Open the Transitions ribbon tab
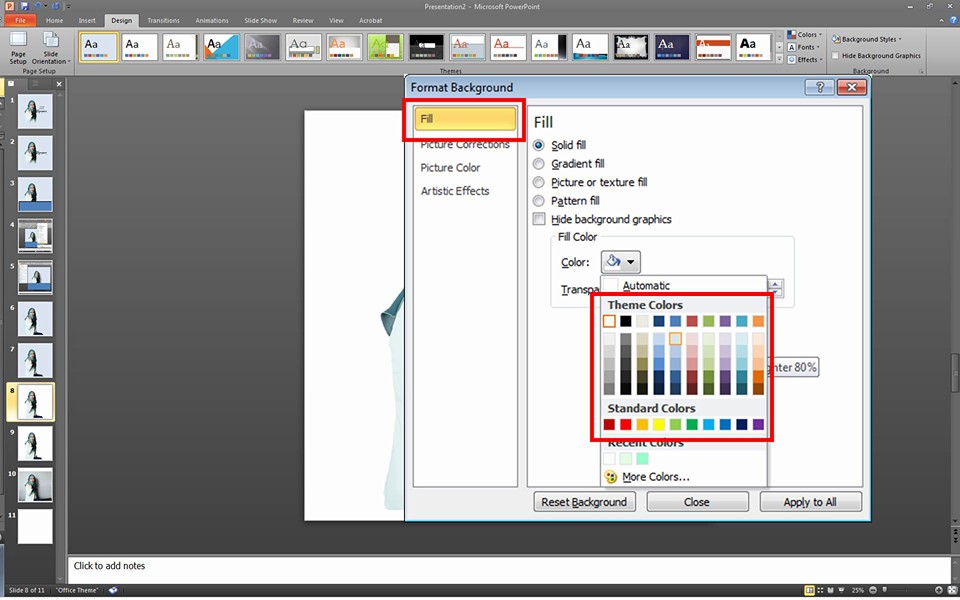Screen dimensions: 960x600 [x=163, y=20]
